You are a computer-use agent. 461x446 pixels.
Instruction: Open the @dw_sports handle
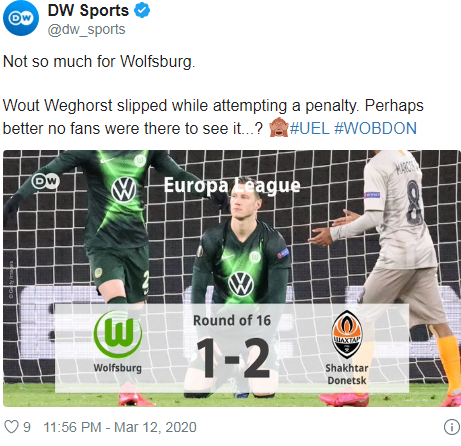(x=86, y=30)
